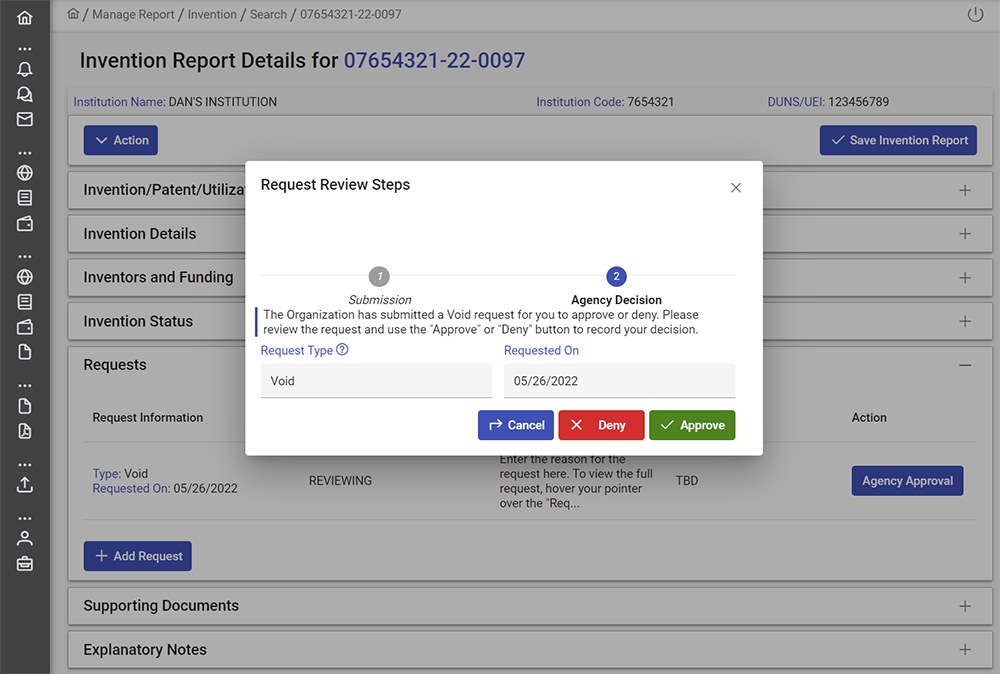Image resolution: width=1000 pixels, height=674 pixels.
Task: Click the PDF document icon in the sidebar
Action: 25,431
